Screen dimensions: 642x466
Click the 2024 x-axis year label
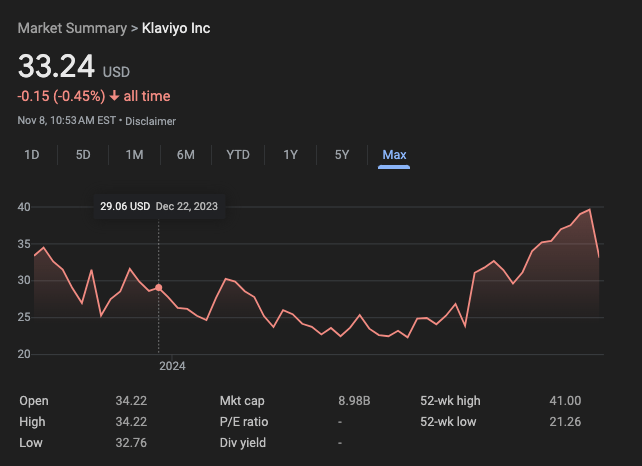[x=172, y=366]
